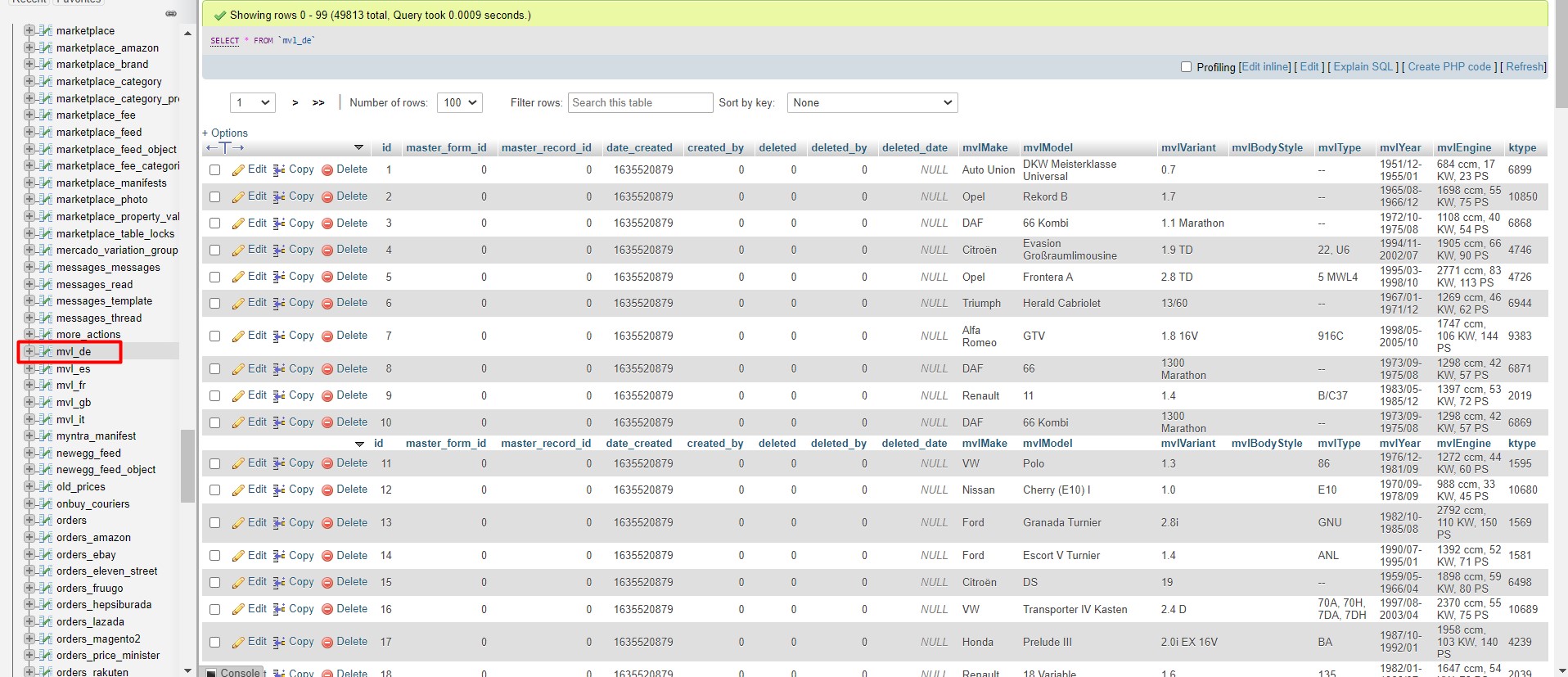
Task: Click the Search this table filter field
Action: [640, 102]
